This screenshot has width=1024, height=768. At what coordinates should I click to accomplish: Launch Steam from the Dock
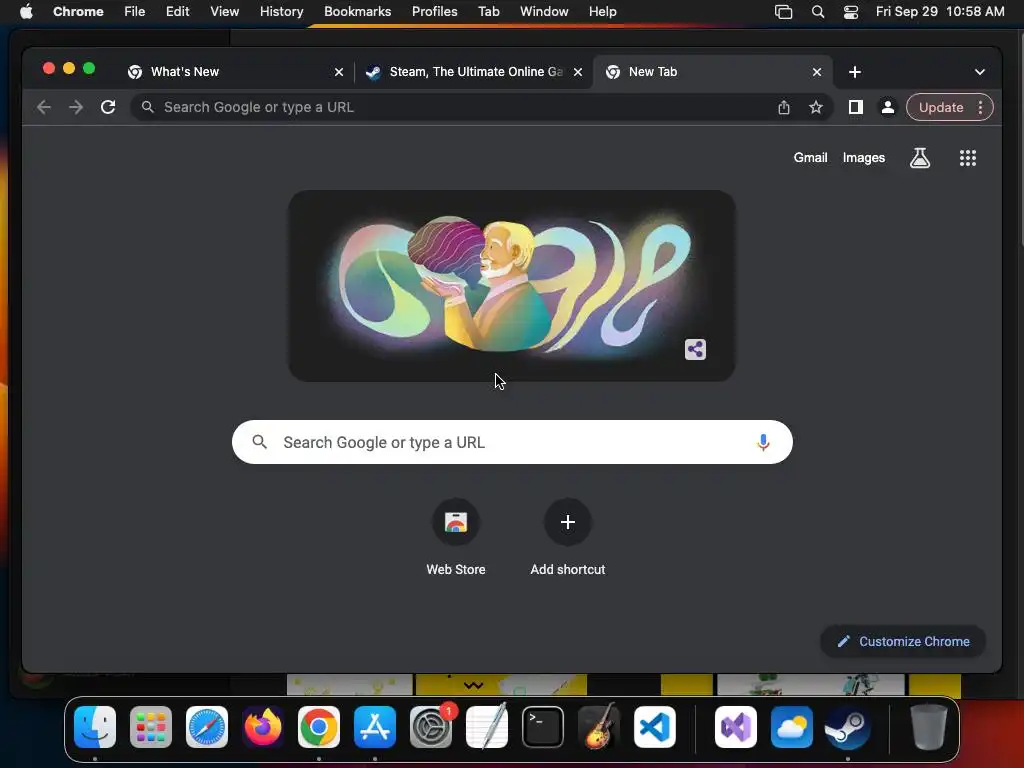tap(848, 727)
